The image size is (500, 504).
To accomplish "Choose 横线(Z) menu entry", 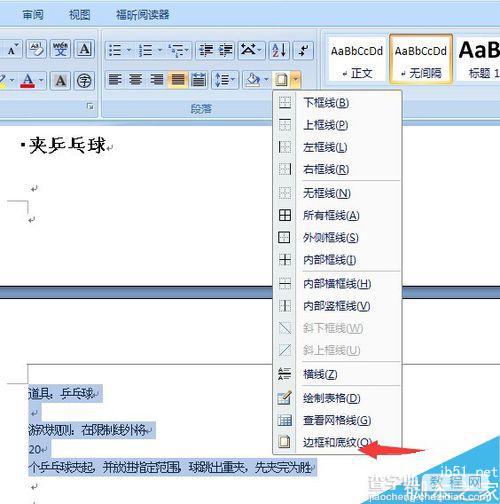I will coord(337,374).
